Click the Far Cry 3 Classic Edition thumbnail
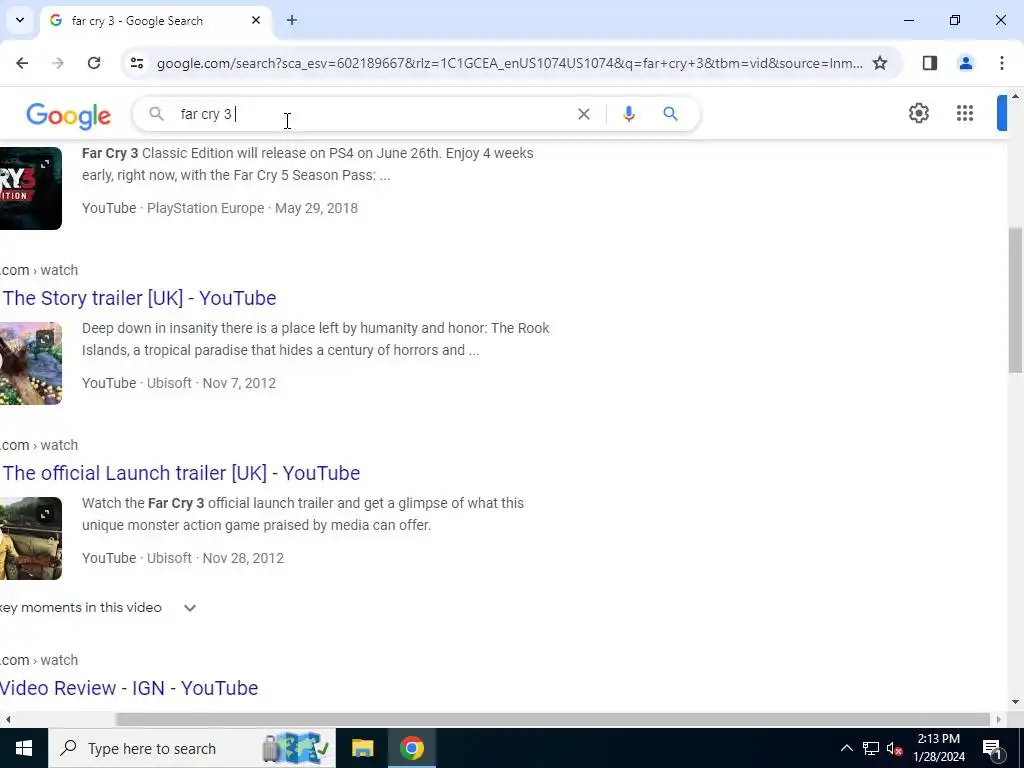This screenshot has height=768, width=1024. 31,188
